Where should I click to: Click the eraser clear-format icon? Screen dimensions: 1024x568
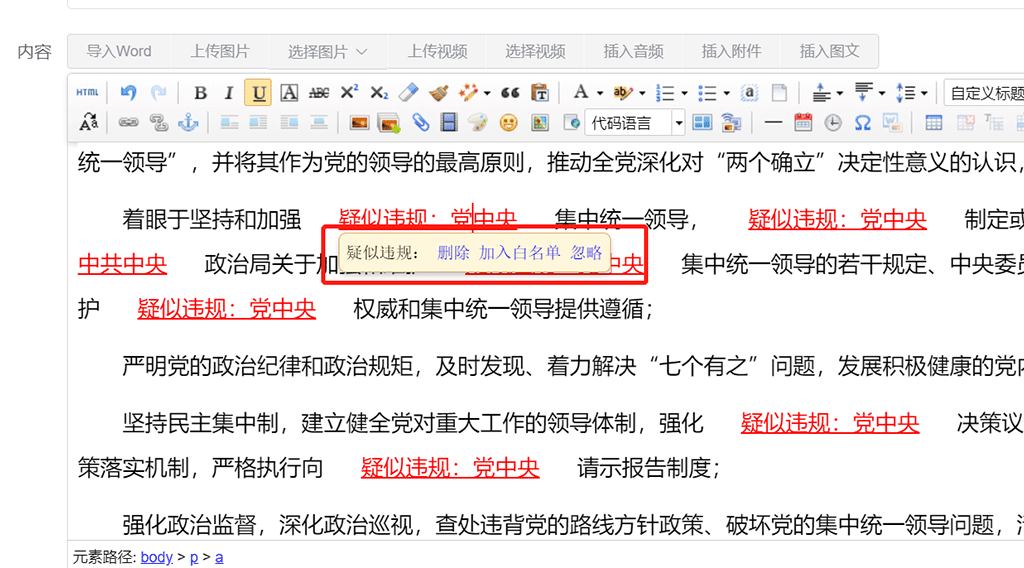408,93
